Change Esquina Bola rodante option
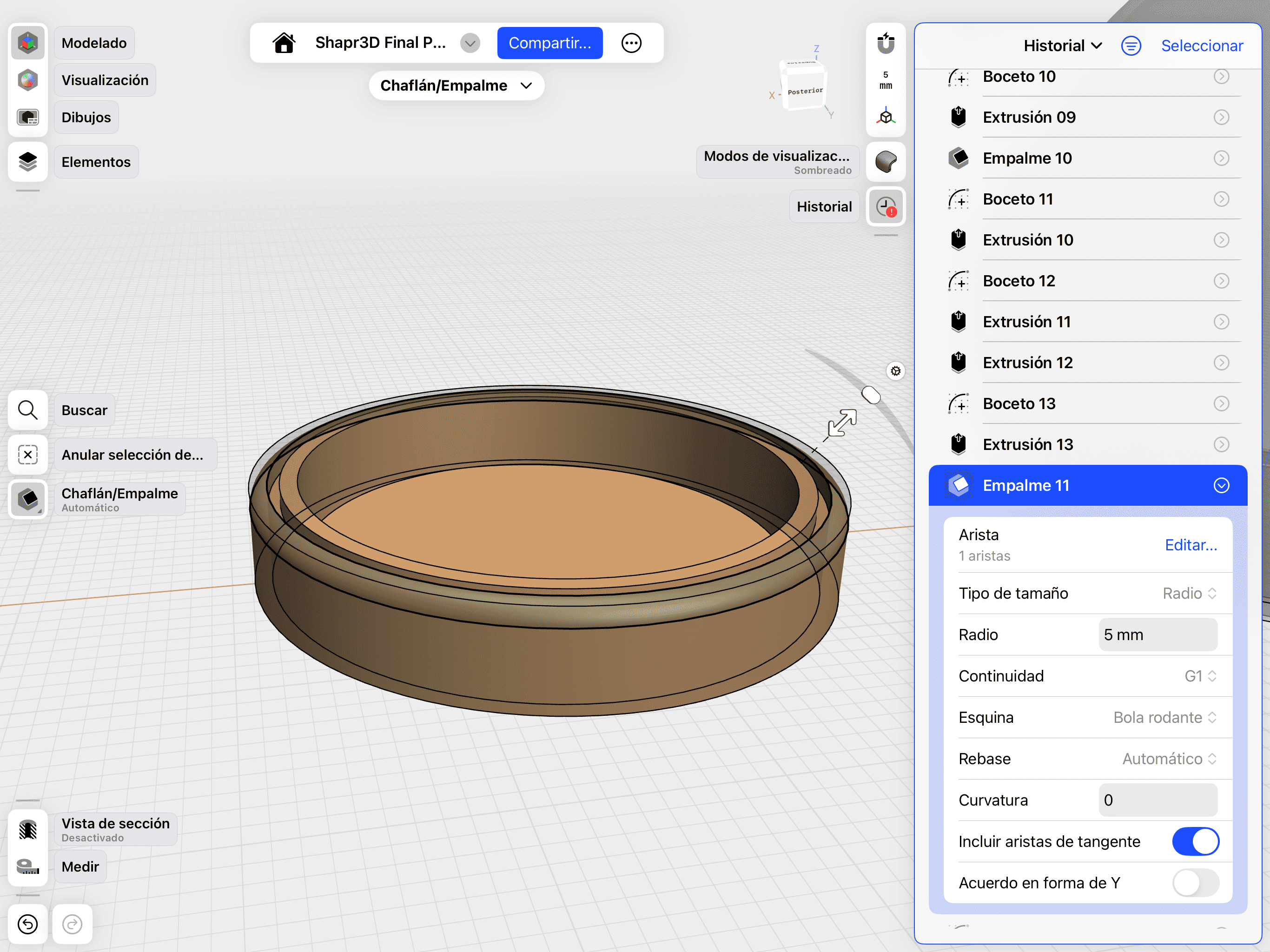1270x952 pixels. (x=1164, y=717)
